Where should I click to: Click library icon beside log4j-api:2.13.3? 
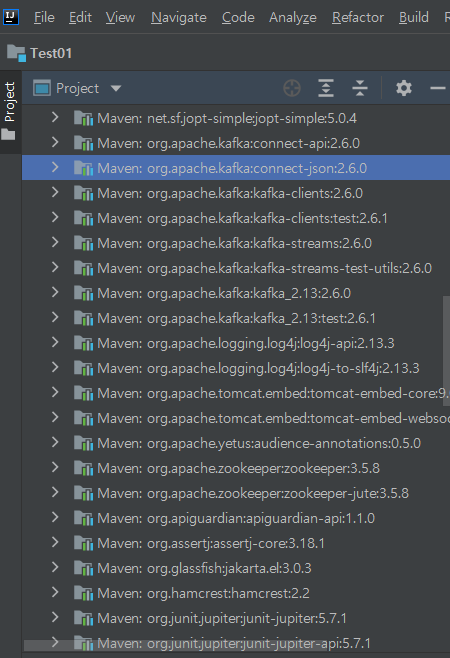[x=84, y=343]
